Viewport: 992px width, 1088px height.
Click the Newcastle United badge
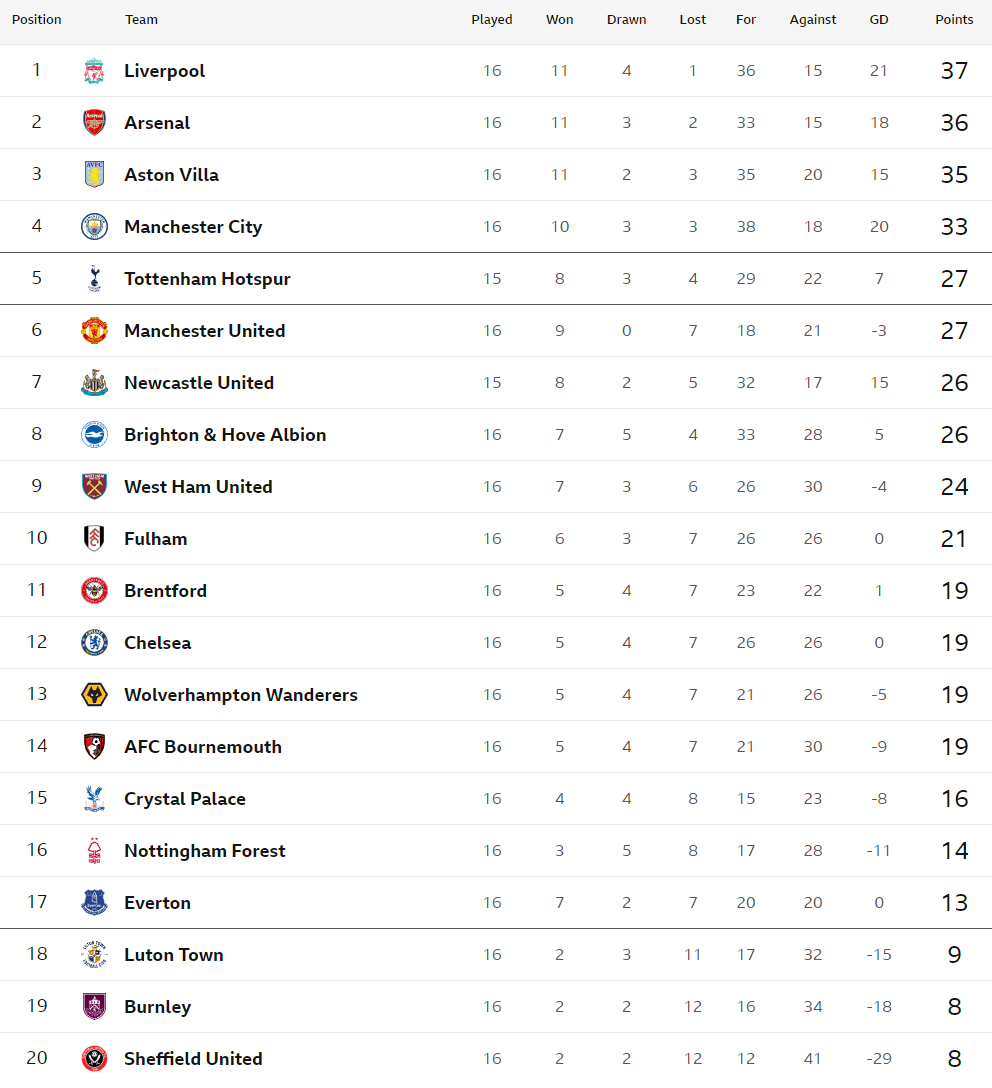pos(94,383)
